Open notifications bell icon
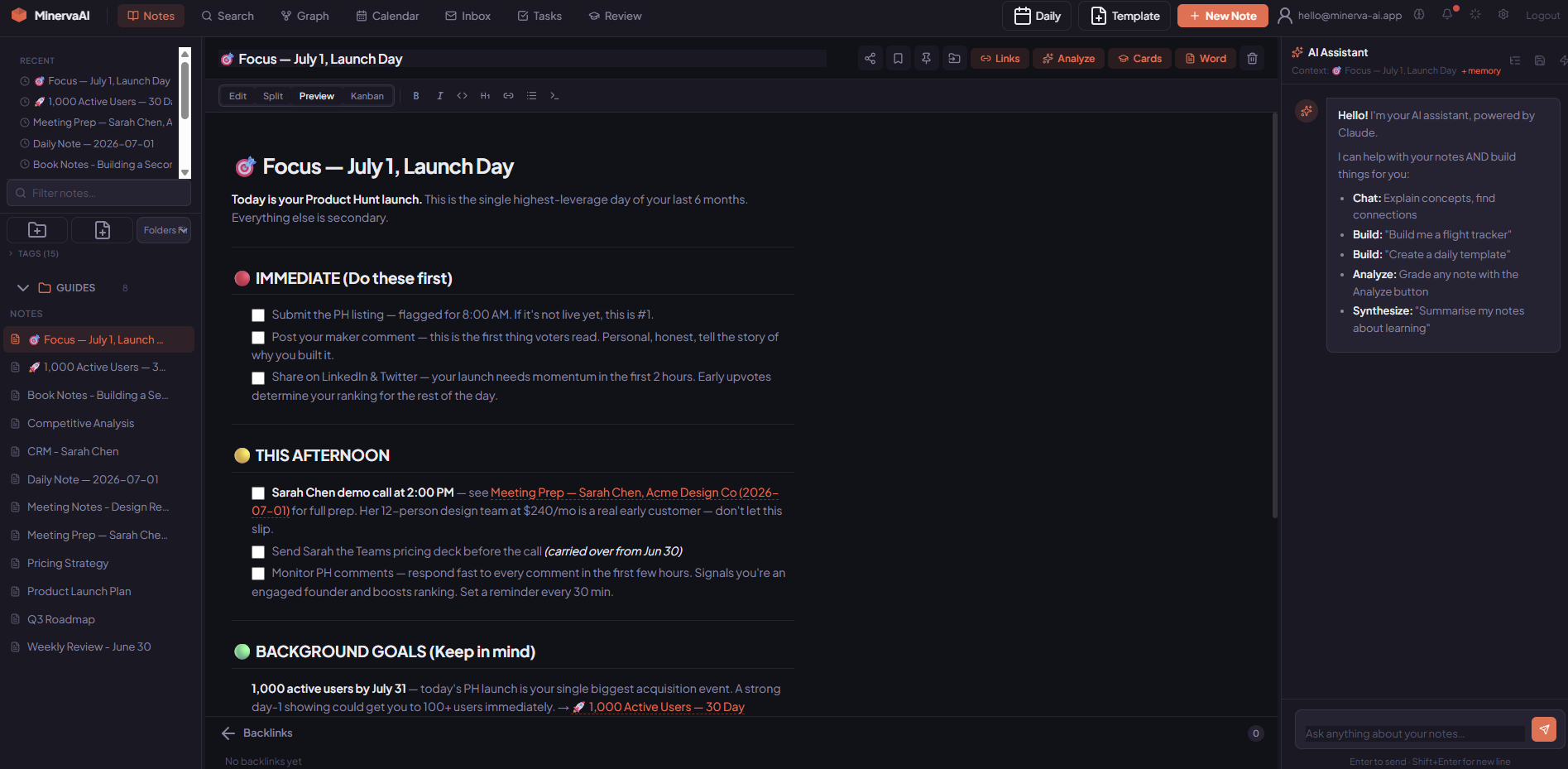Image resolution: width=1568 pixels, height=769 pixels. 1447,15
